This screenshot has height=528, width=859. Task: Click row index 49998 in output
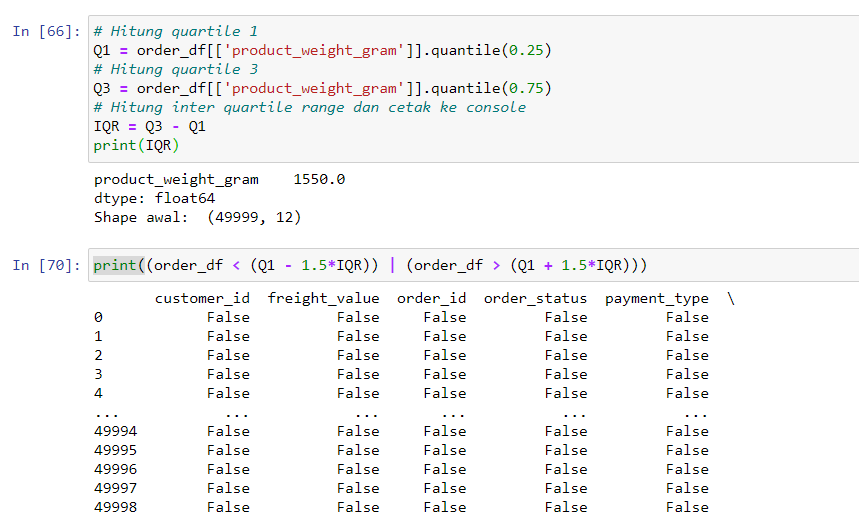[116, 508]
